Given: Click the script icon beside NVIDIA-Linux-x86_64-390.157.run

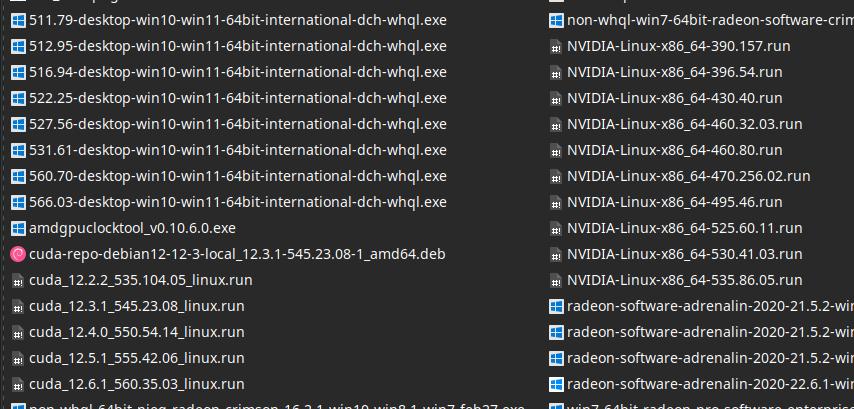Looking at the screenshot, I should pyautogui.click(x=556, y=47).
